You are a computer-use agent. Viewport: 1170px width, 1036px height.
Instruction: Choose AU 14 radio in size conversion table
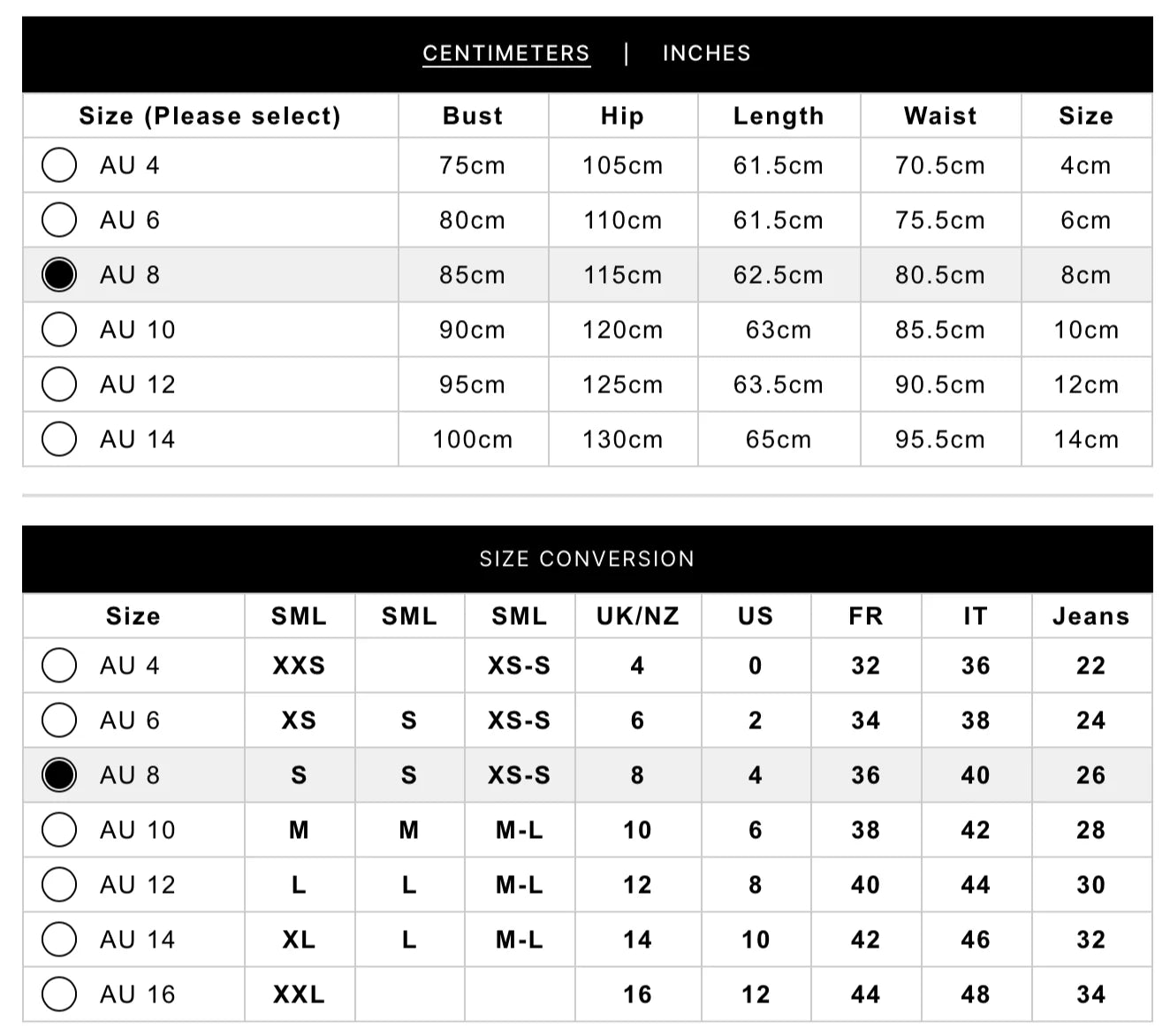click(59, 940)
